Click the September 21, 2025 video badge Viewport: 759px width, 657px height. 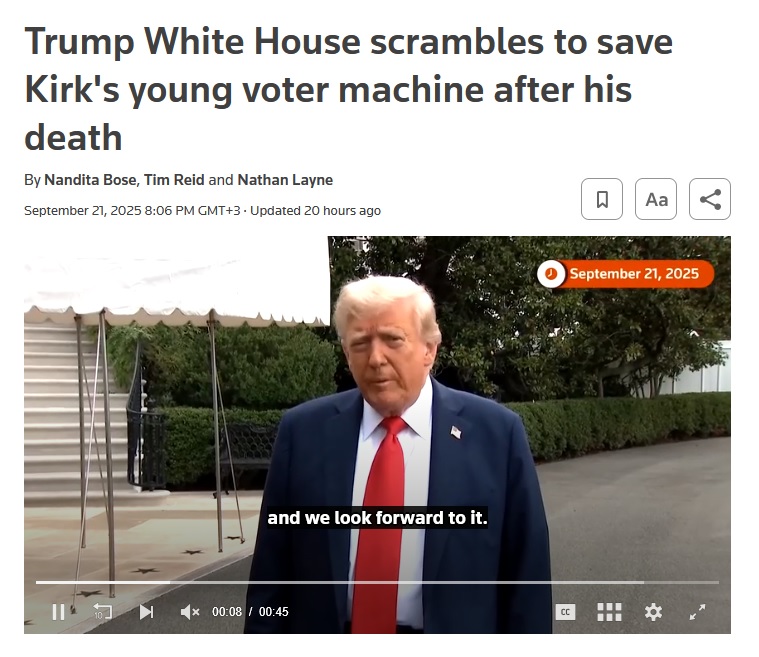tap(625, 274)
